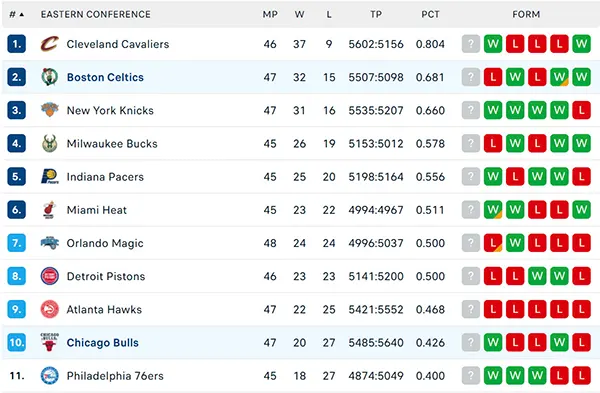
Task: Click the Miami Heat logo
Action: [49, 210]
